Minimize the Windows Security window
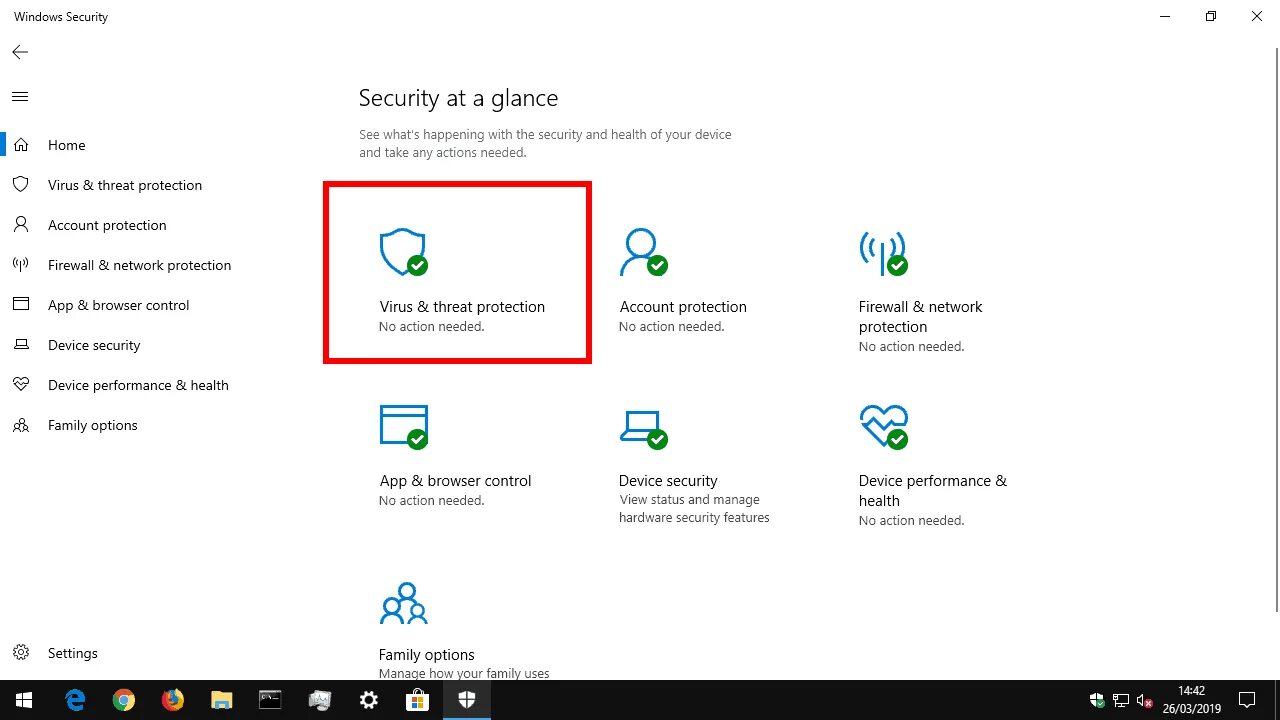Image resolution: width=1280 pixels, height=720 pixels. 1165,17
